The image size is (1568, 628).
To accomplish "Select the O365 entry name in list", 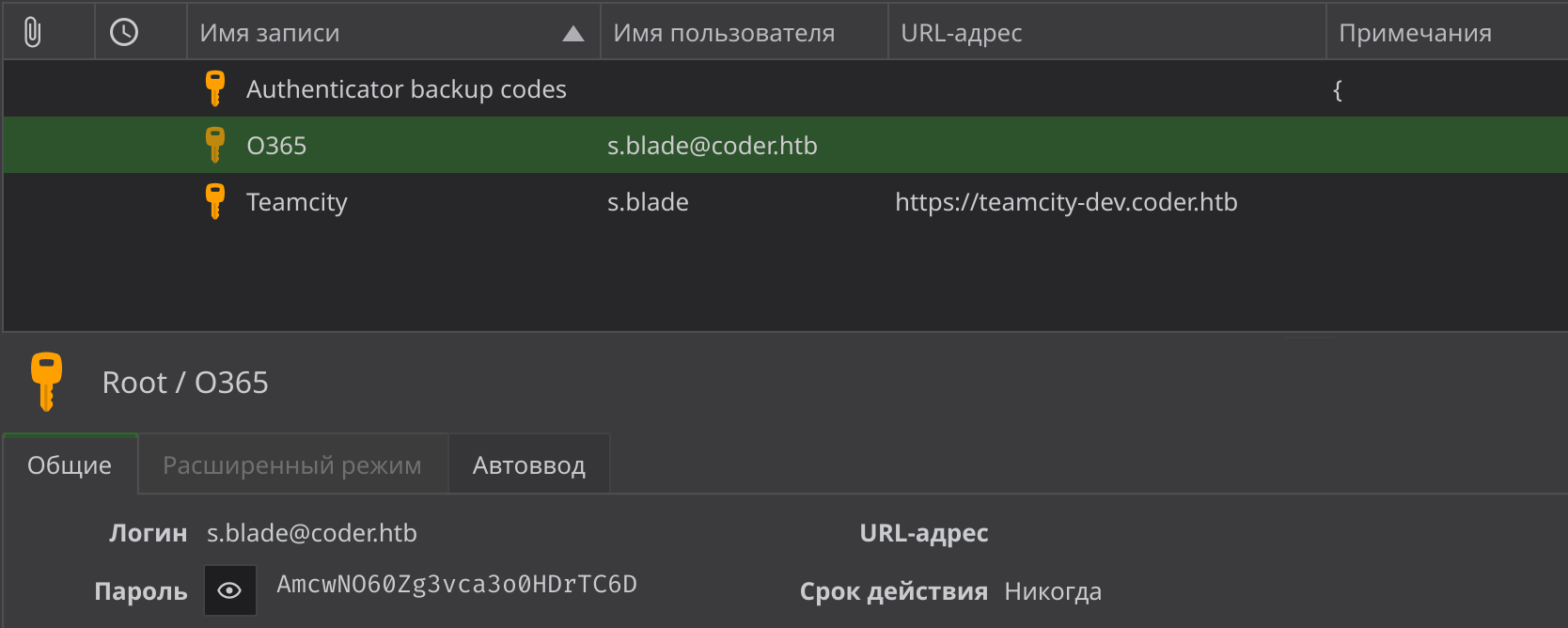I will [276, 146].
